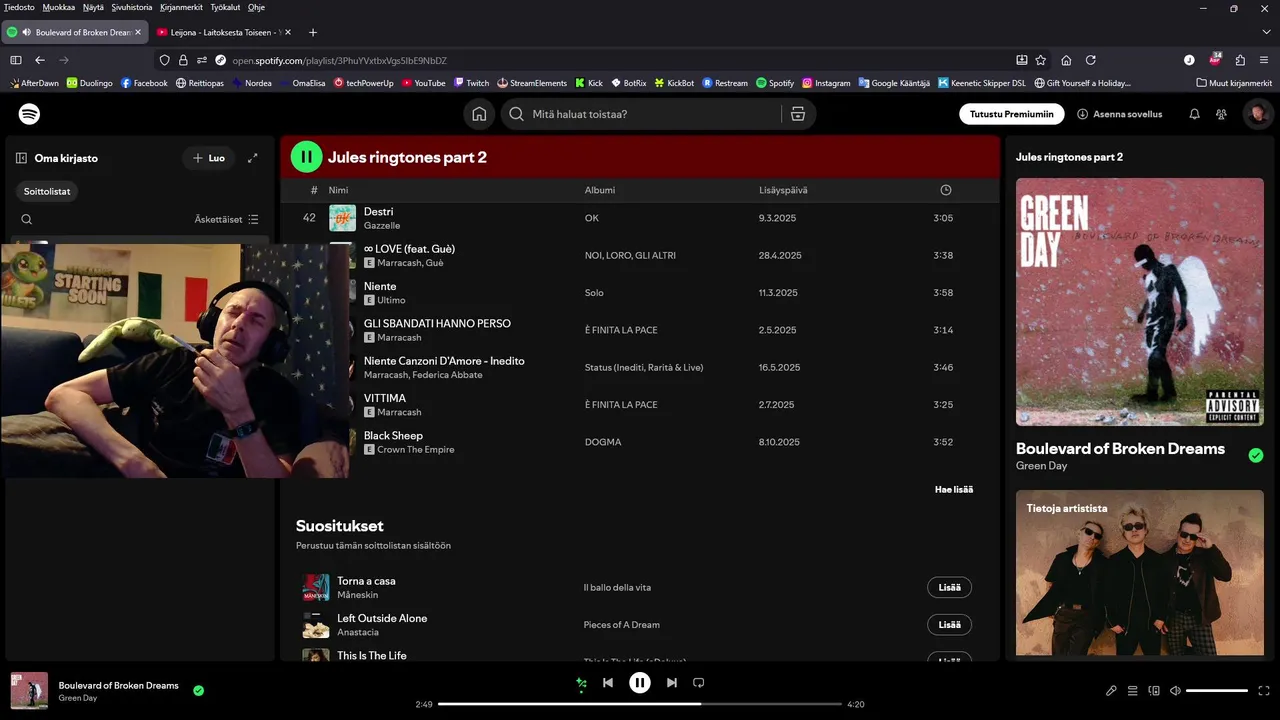
Task: Toggle the liked checkmark in bottom player bar
Action: pyautogui.click(x=198, y=690)
